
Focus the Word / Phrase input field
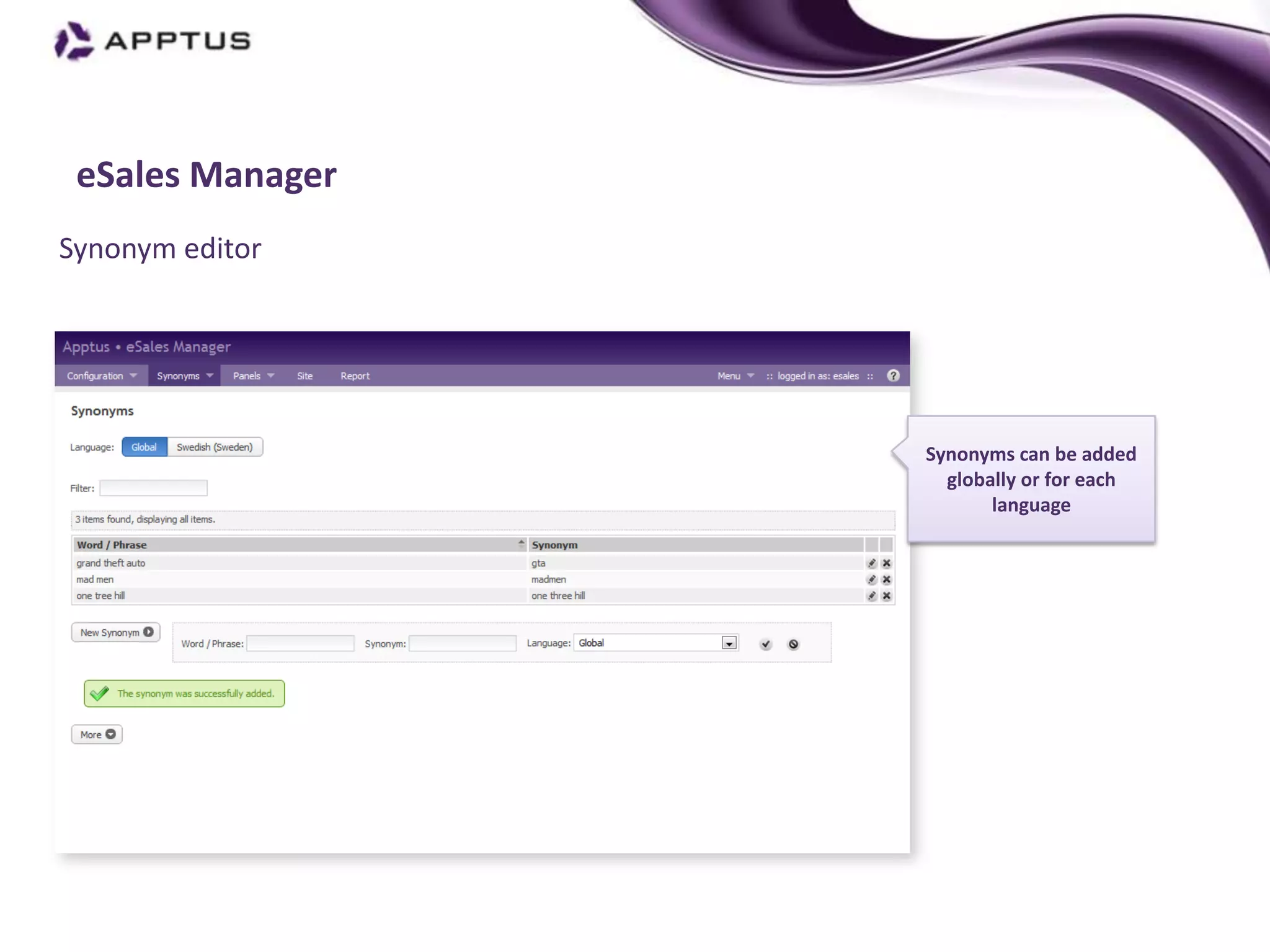(300, 643)
